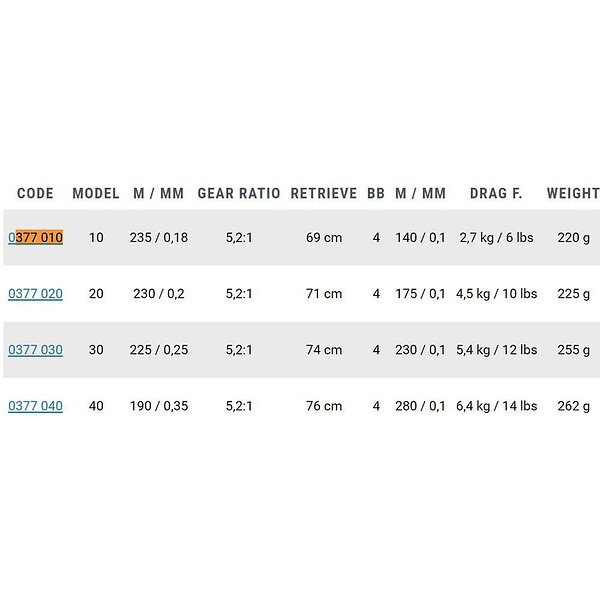Select the 5,4 kg / 12 lbs drag cell
Screen dimensions: 600x600
click(497, 350)
